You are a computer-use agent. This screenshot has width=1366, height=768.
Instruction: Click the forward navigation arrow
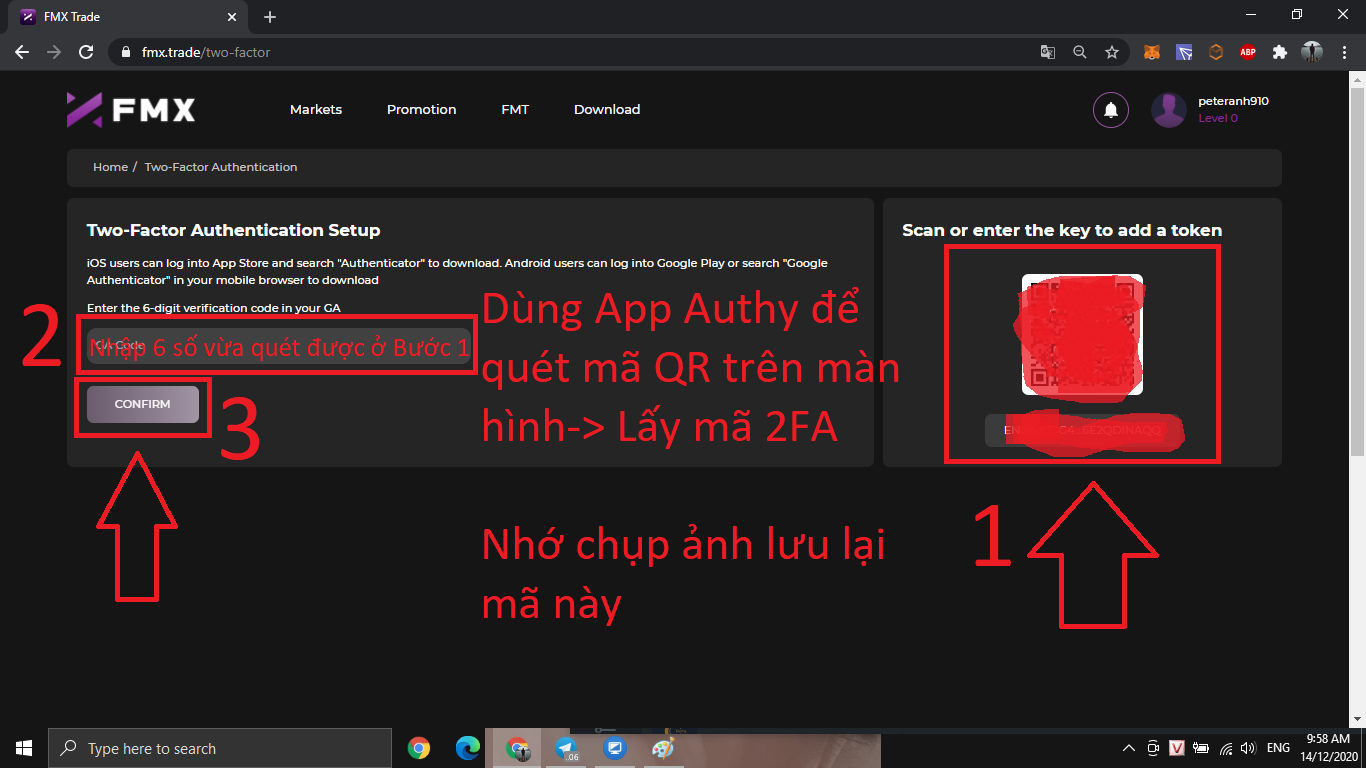[54, 52]
